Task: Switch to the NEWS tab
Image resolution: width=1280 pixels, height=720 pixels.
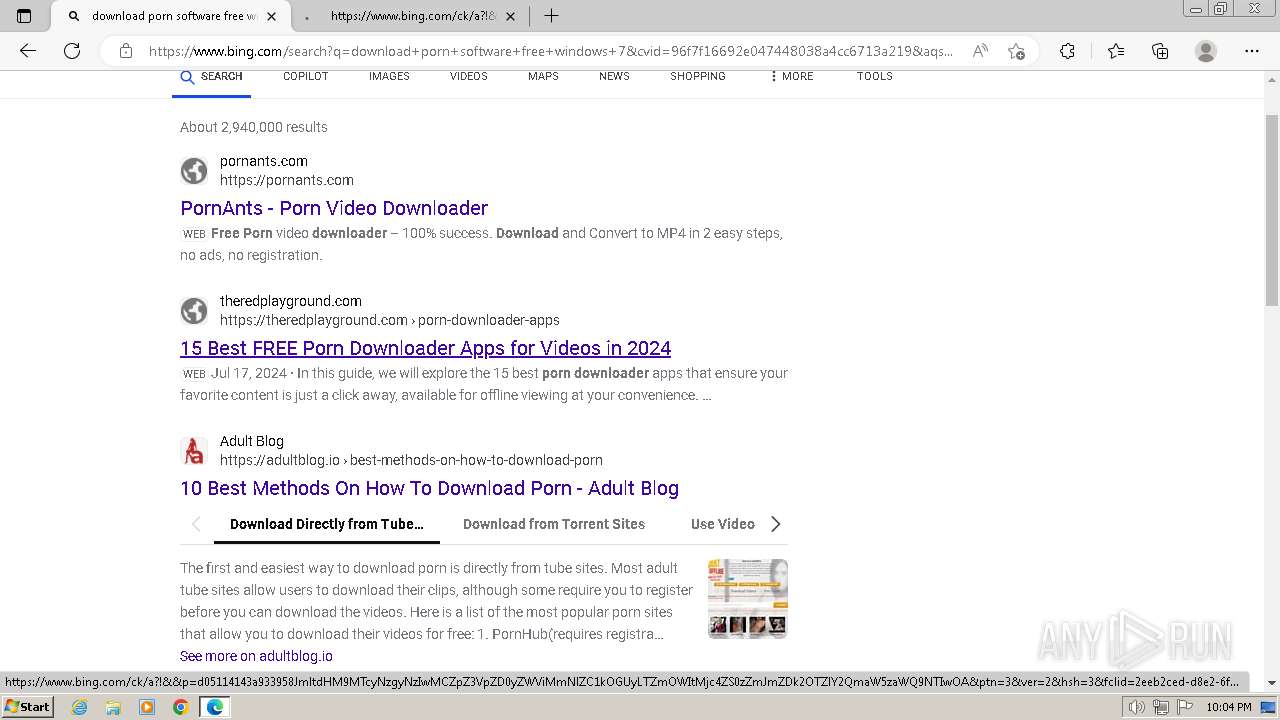Action: tap(614, 77)
